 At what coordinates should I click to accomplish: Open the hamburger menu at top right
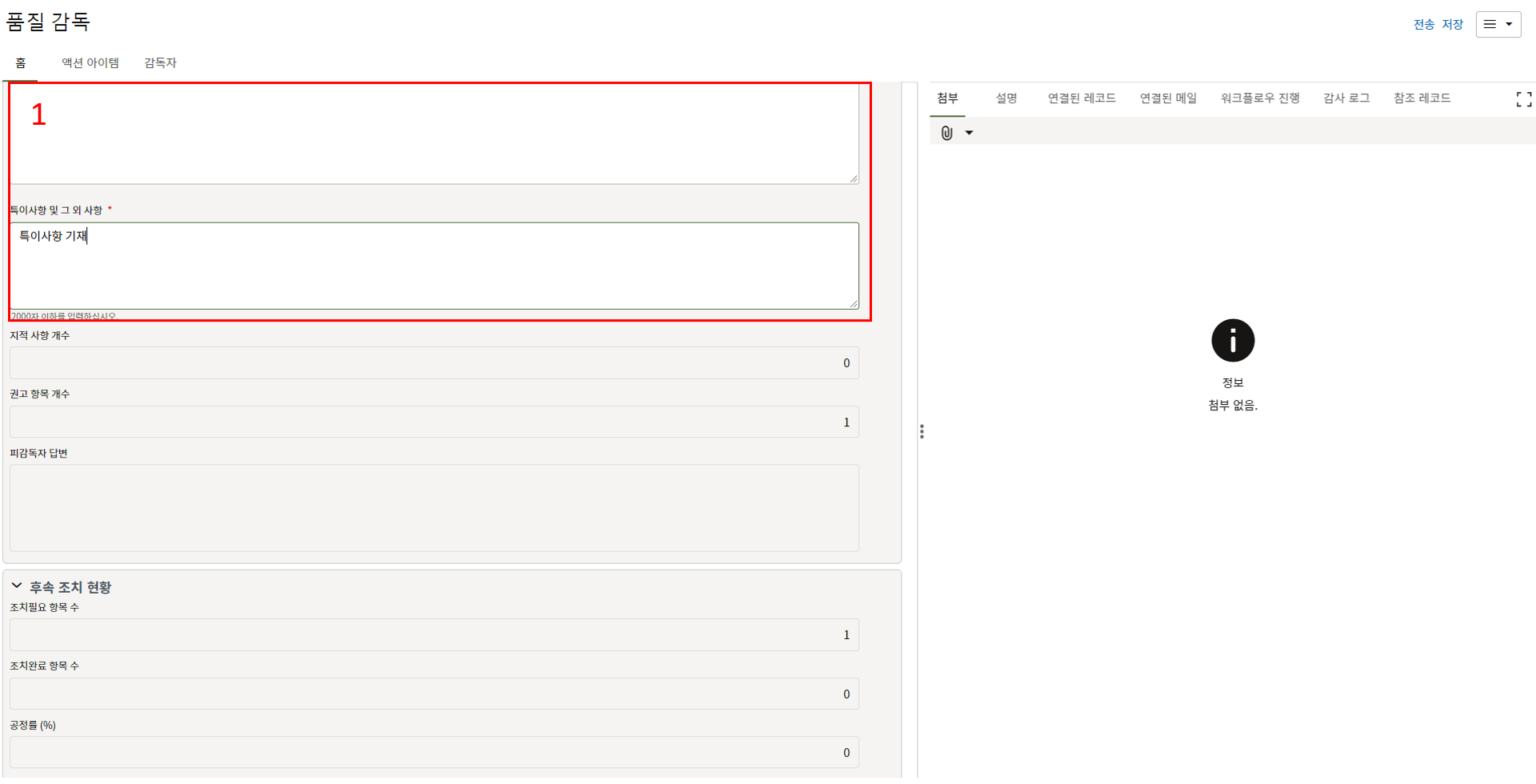1490,24
